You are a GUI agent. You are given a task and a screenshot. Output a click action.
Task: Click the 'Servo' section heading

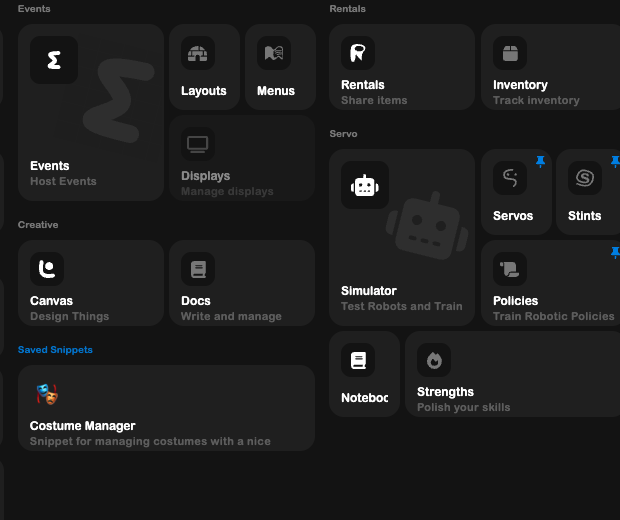point(343,134)
